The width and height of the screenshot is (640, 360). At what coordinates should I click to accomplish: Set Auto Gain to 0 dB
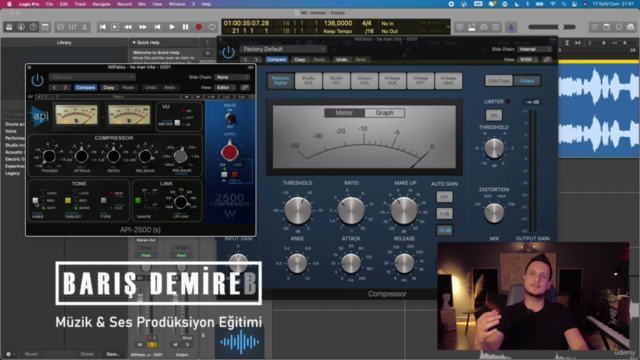[x=444, y=213]
